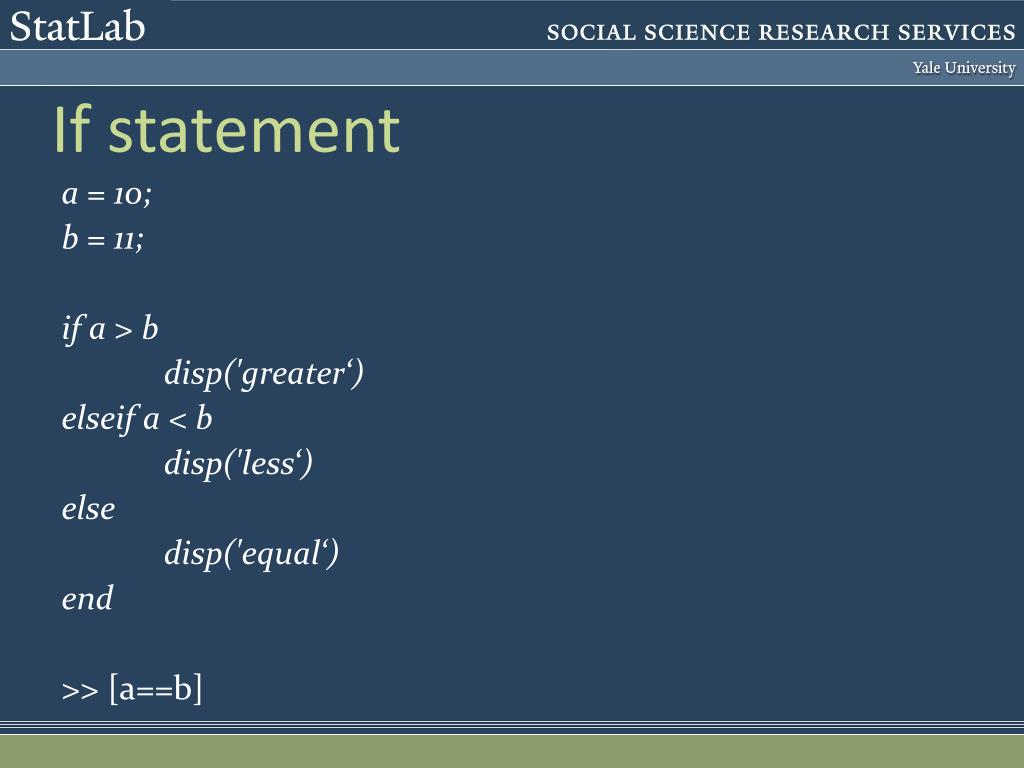Click the word 'statement' in the title

click(254, 131)
